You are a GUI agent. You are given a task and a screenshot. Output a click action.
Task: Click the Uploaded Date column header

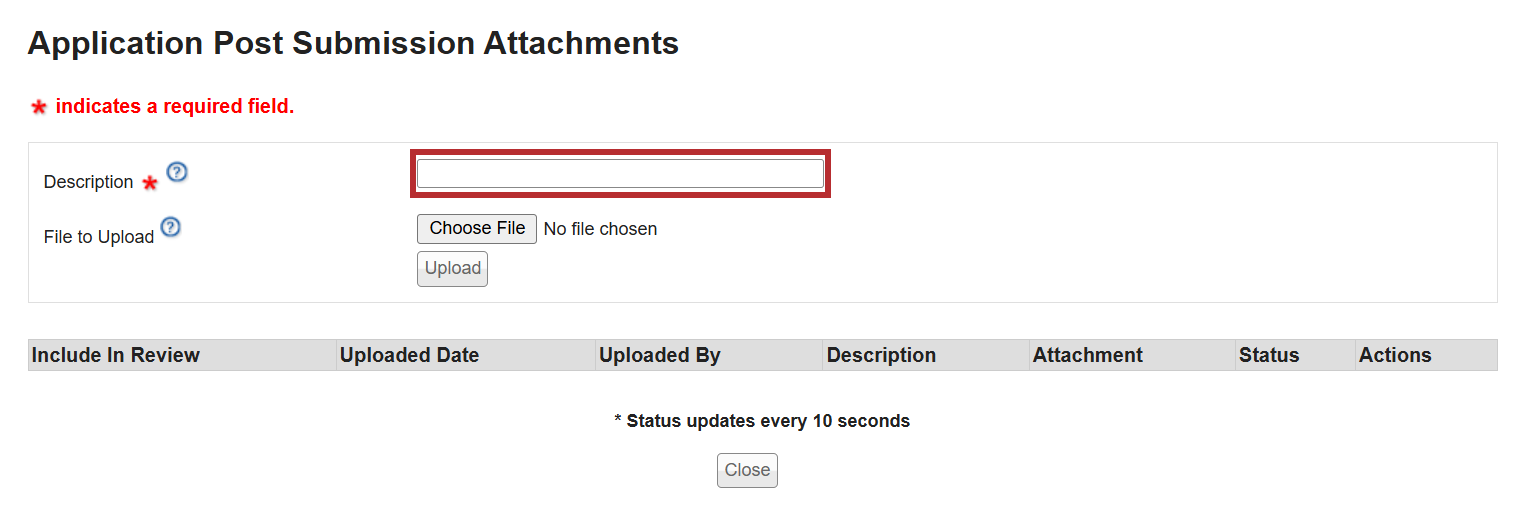pyautogui.click(x=409, y=355)
